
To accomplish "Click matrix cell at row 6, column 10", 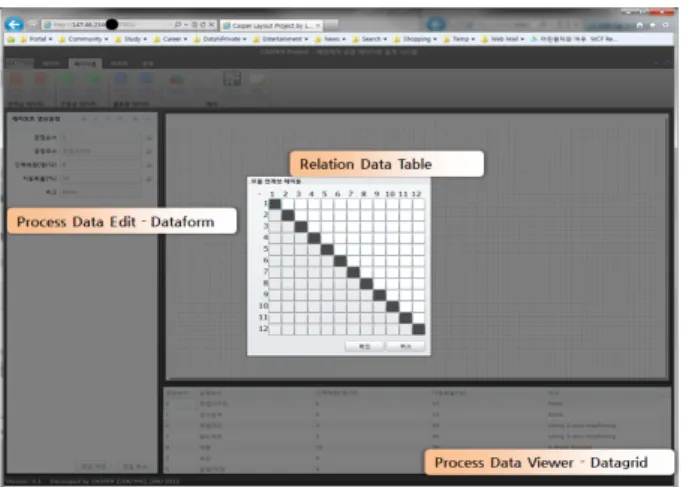I will point(392,261).
